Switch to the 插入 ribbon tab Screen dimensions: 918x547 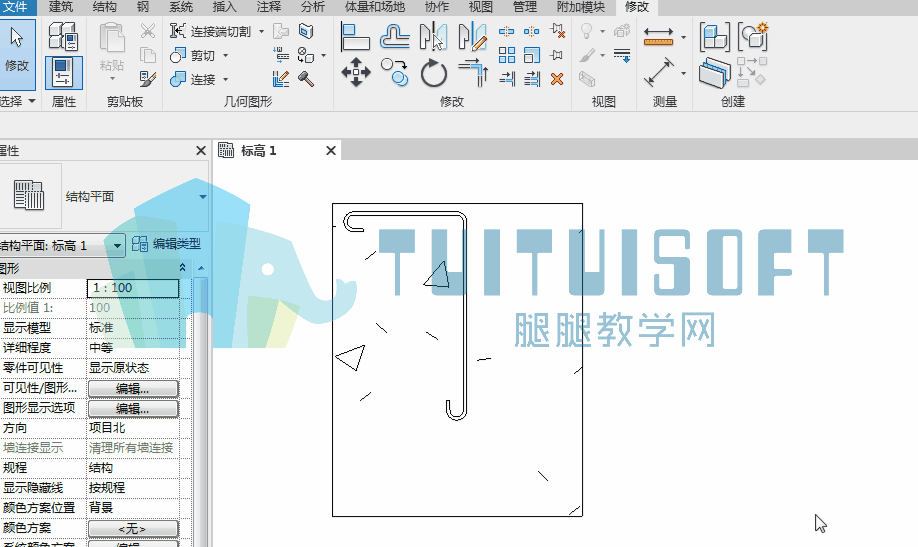[x=224, y=7]
